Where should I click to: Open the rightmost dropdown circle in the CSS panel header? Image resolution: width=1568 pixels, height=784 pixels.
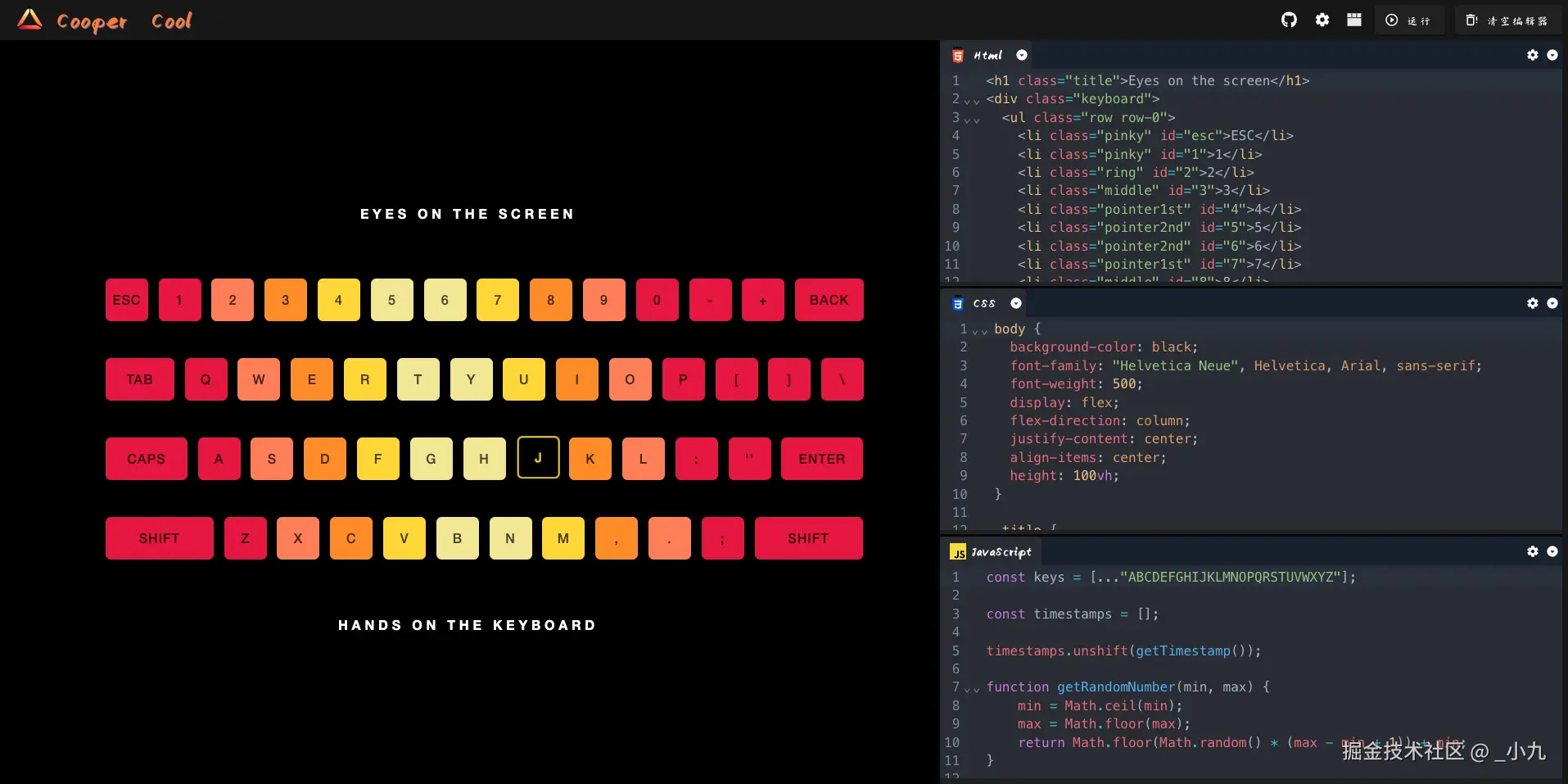1552,303
